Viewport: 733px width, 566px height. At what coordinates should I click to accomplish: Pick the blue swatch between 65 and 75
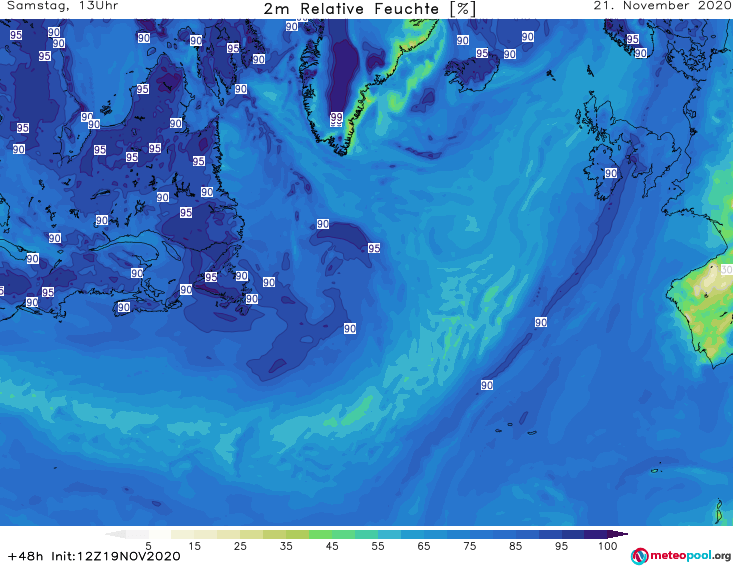click(x=446, y=534)
